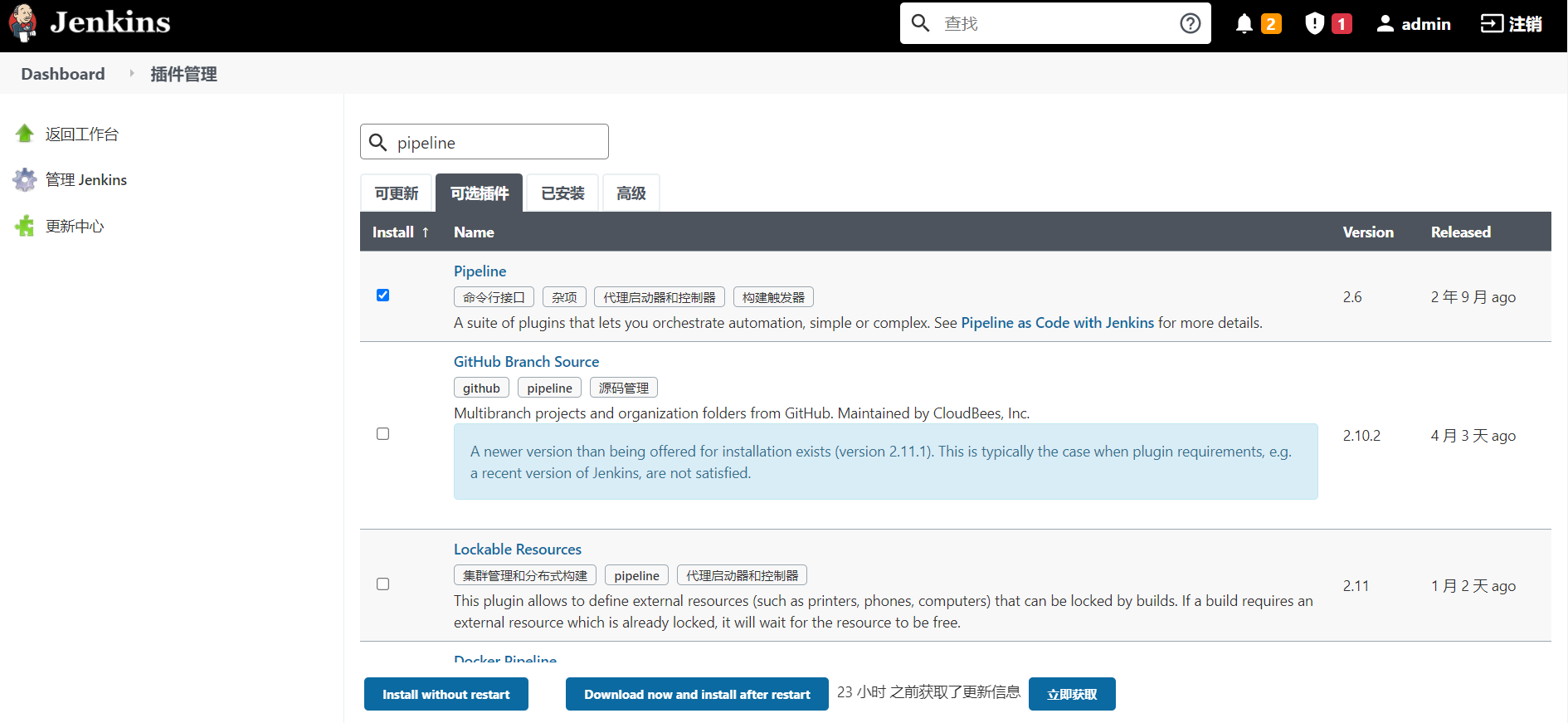Screen dimensions: 1568x723
Task: Click the github tag label
Action: [x=481, y=388]
